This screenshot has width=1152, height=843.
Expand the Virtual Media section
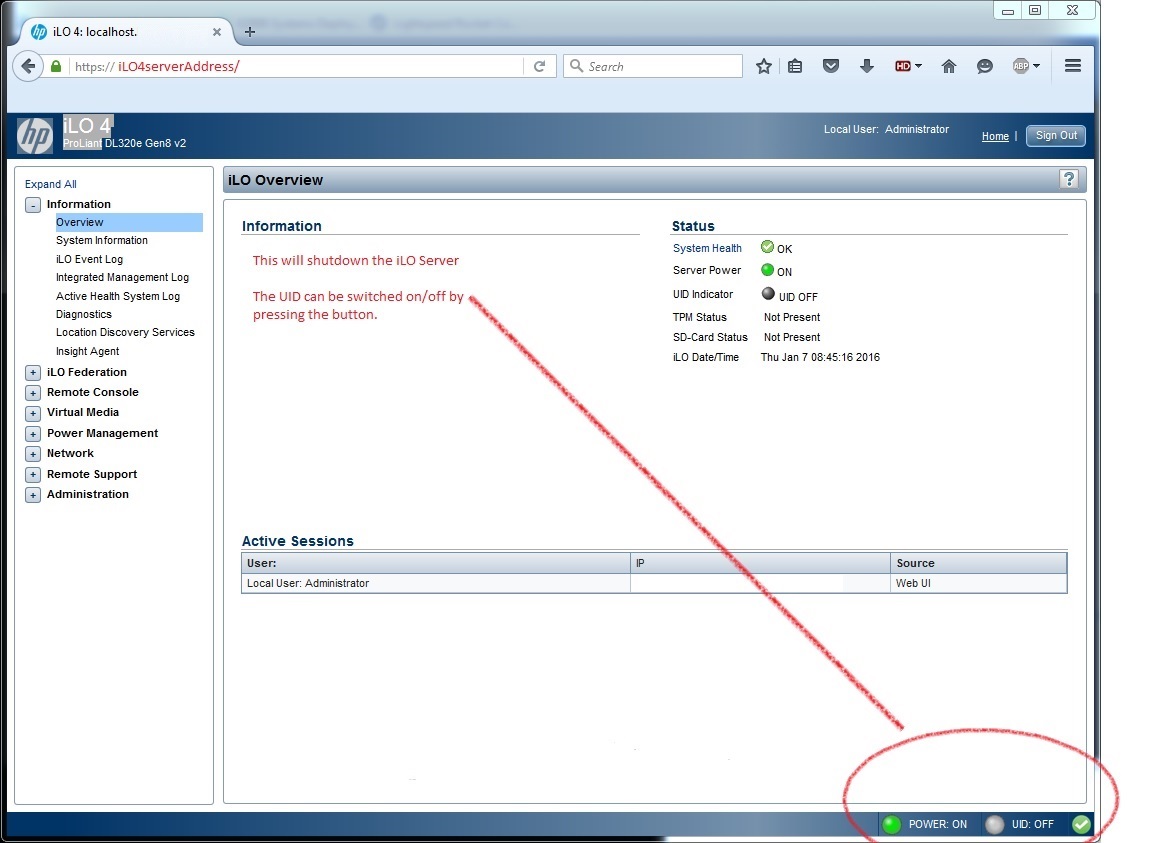coord(33,413)
